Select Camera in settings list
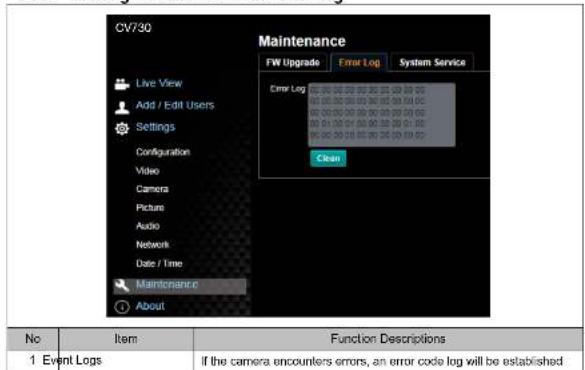The height and width of the screenshot is (370, 585). click(152, 189)
